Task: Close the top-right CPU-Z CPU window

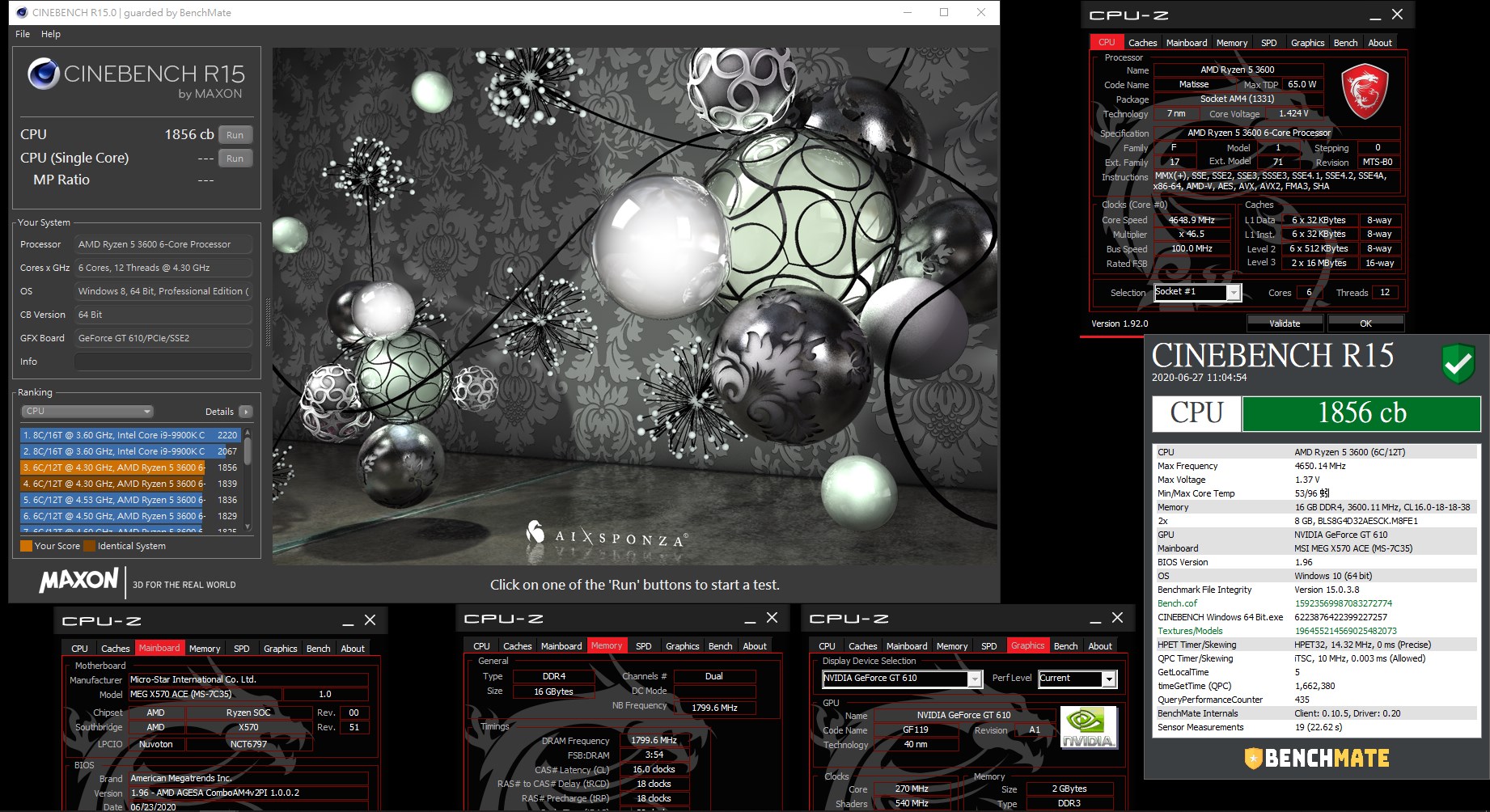Action: [1397, 15]
